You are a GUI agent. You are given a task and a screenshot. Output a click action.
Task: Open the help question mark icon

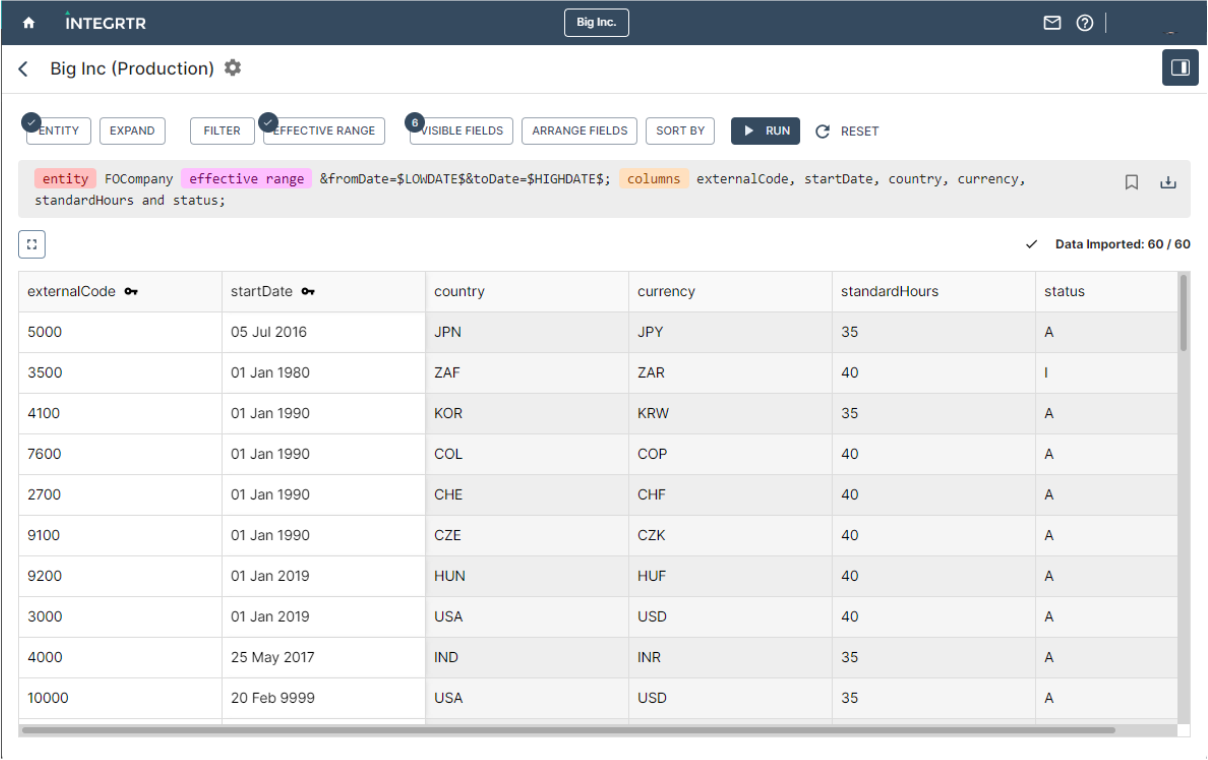pyautogui.click(x=1084, y=23)
